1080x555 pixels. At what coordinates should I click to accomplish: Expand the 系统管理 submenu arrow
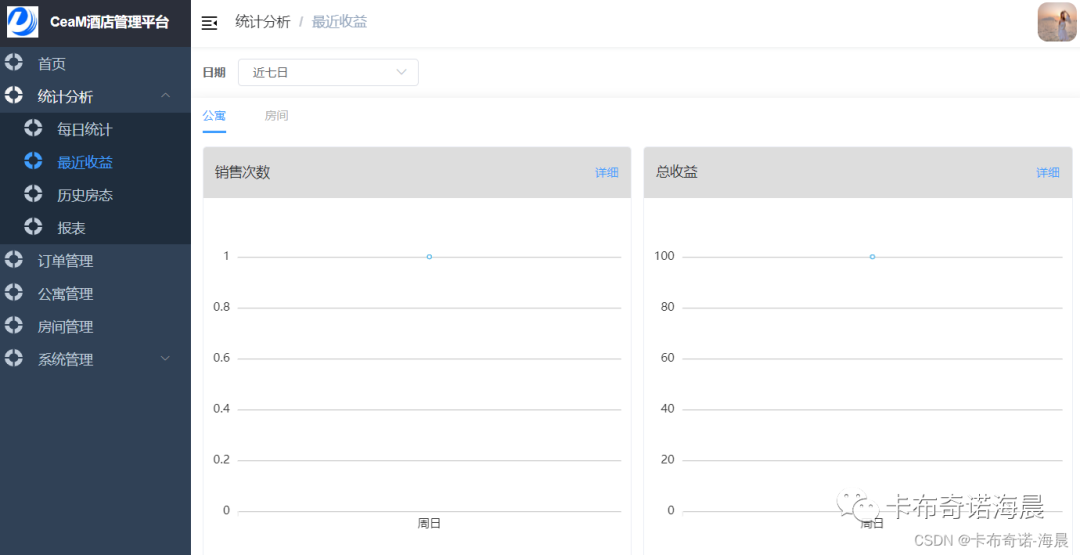(x=166, y=359)
